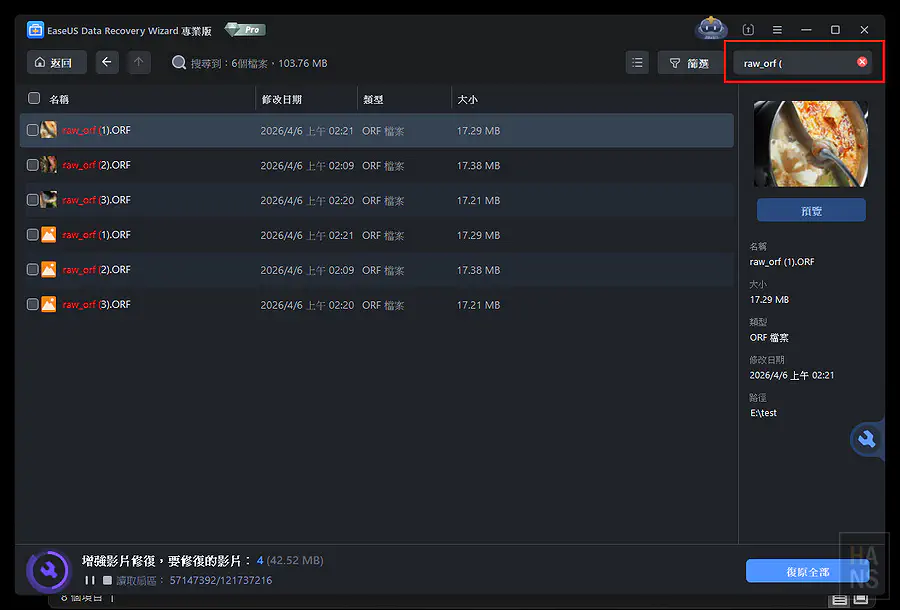Open the 篩選 filter dropdown

tap(689, 63)
